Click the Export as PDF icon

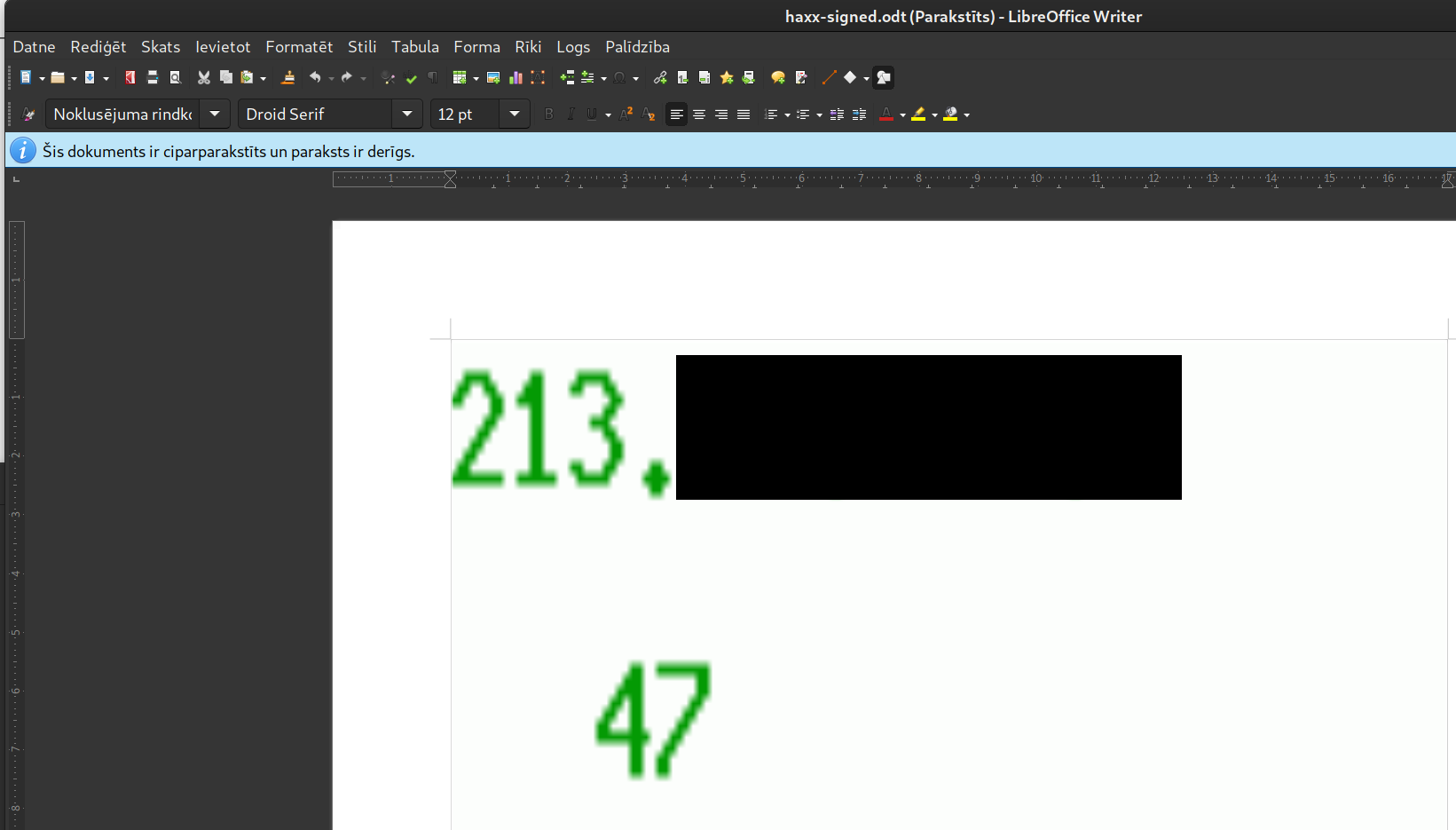[130, 78]
